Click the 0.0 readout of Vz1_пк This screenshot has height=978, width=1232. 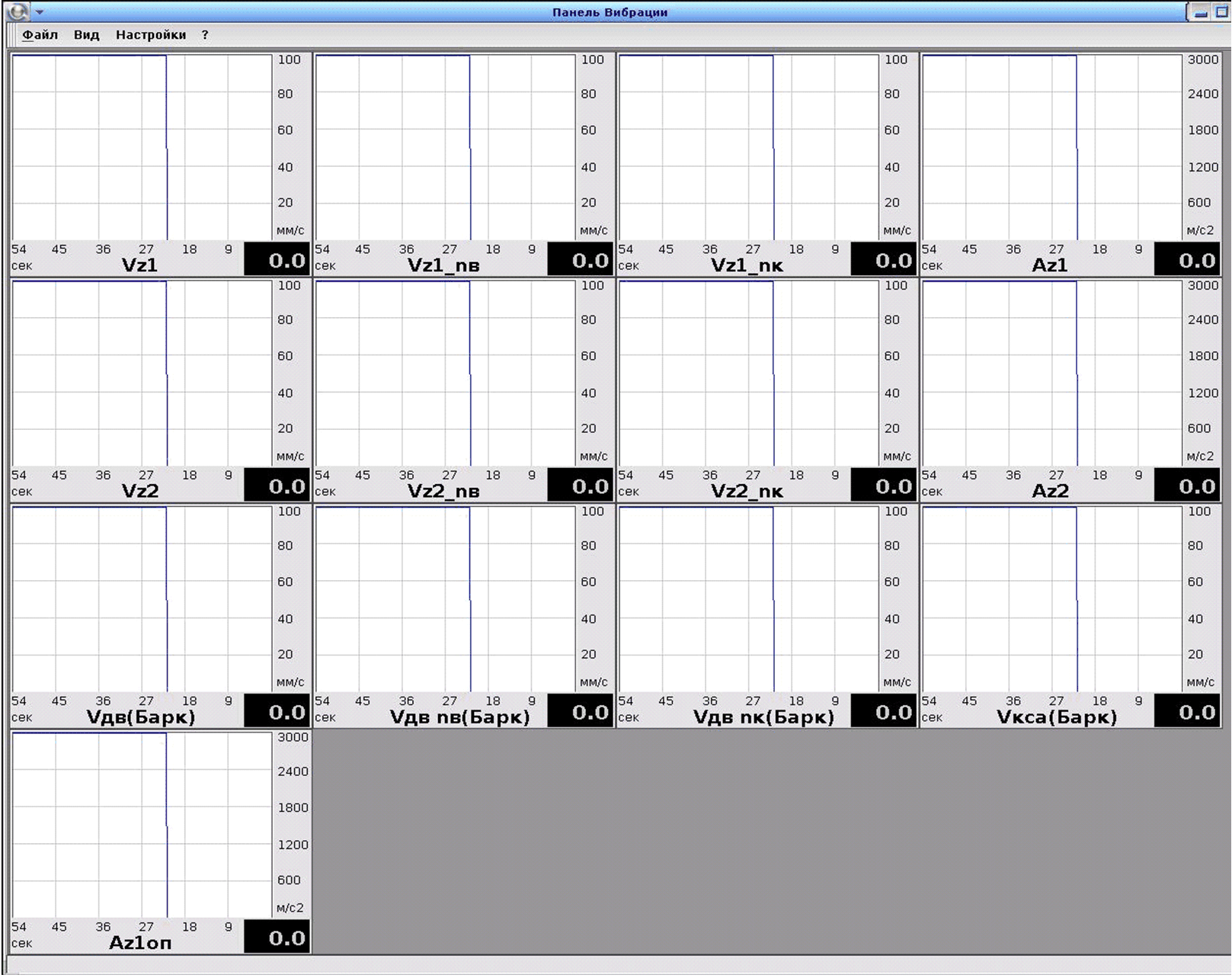[x=883, y=259]
